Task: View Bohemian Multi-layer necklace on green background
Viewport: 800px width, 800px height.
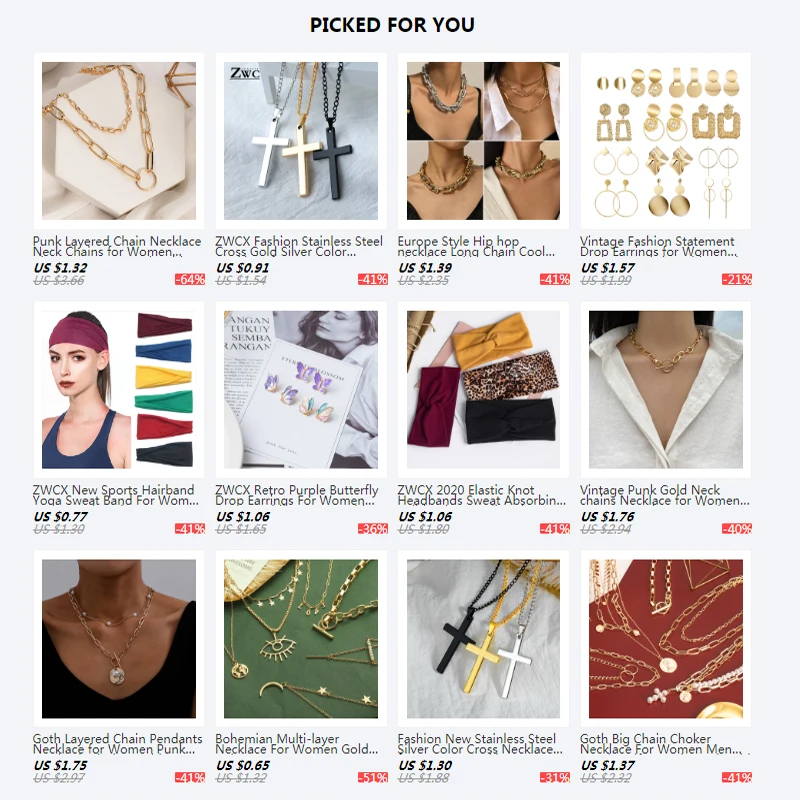Action: coord(301,639)
